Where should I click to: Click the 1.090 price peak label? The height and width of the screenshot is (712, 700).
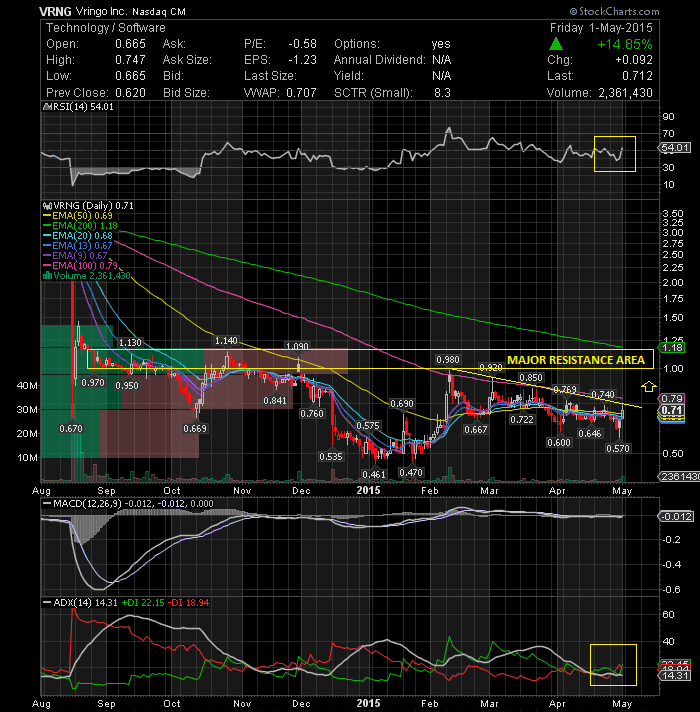[297, 346]
